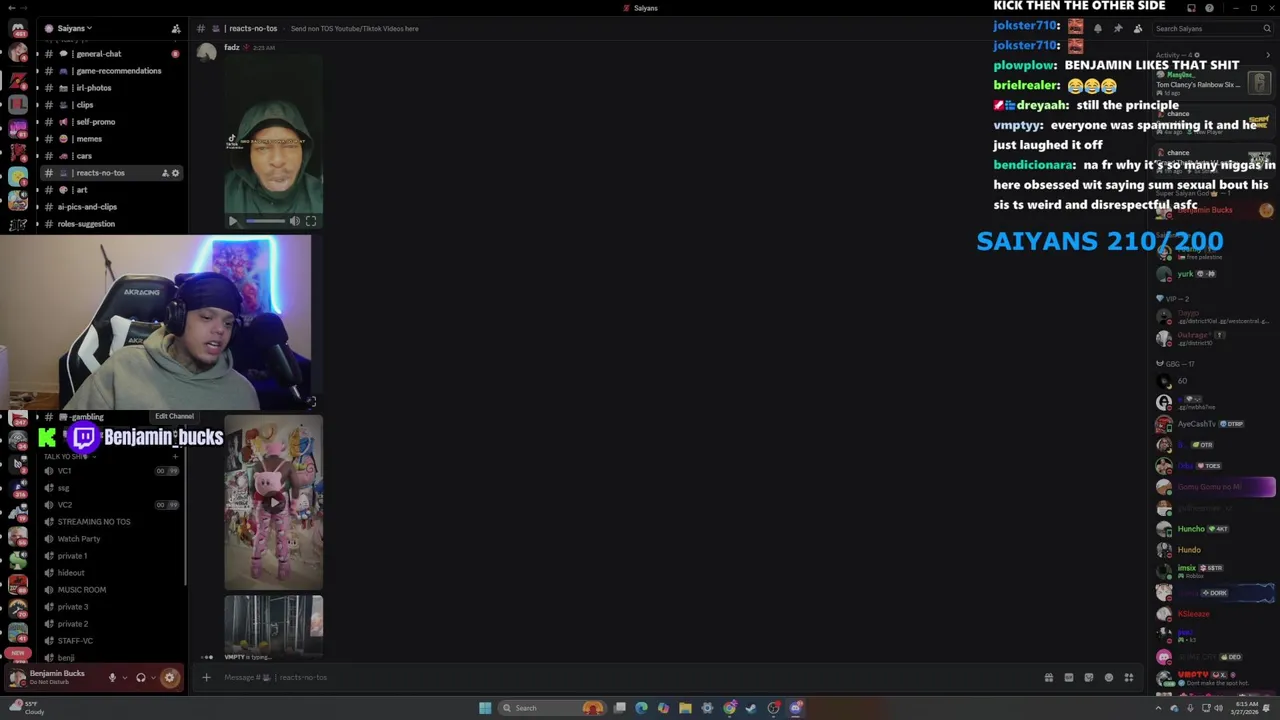Go to the clips channel
Viewport: 1280px width, 720px height.
(110, 105)
